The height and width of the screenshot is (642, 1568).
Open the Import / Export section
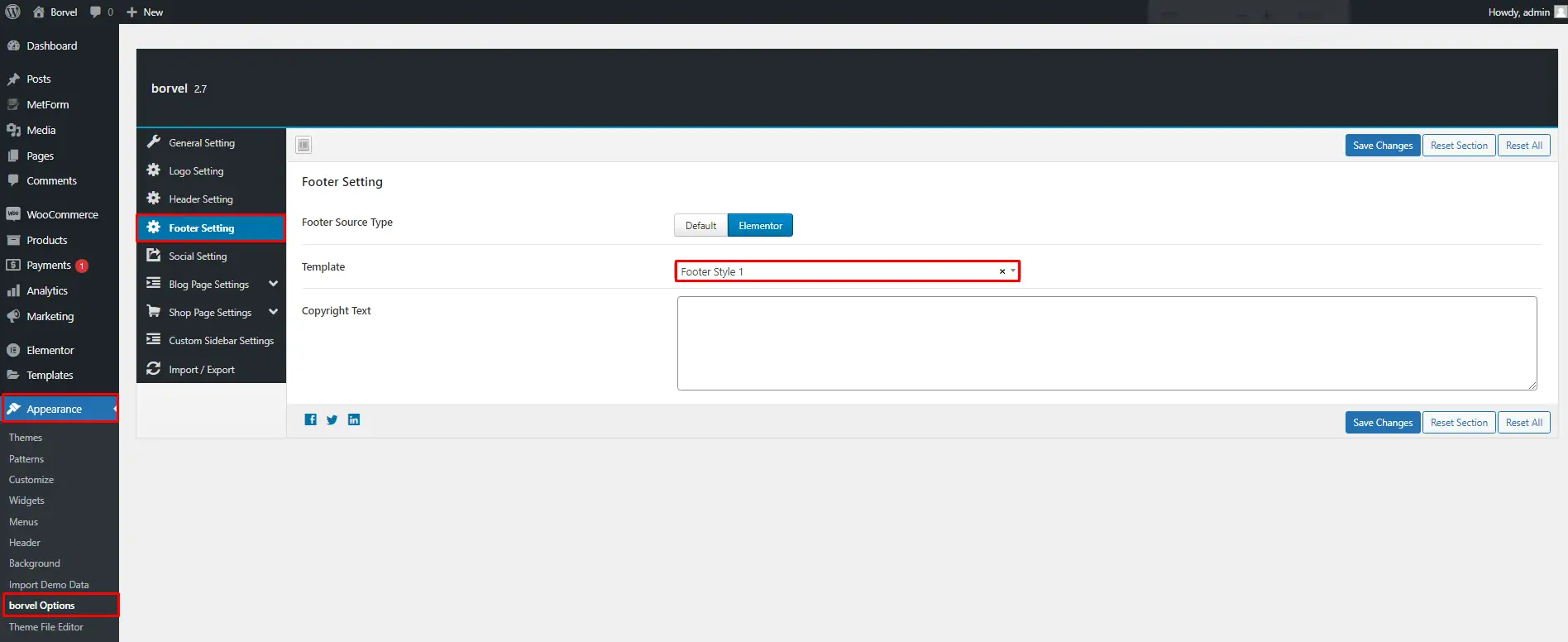click(x=202, y=370)
